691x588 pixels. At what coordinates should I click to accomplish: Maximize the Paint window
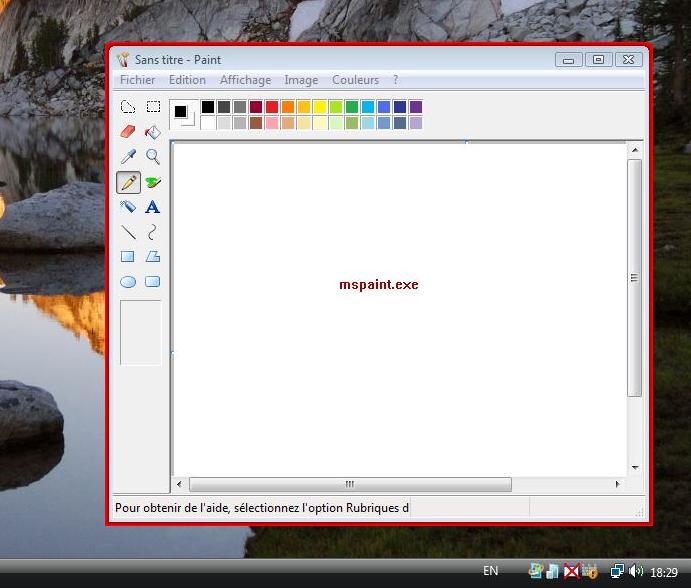click(x=598, y=60)
